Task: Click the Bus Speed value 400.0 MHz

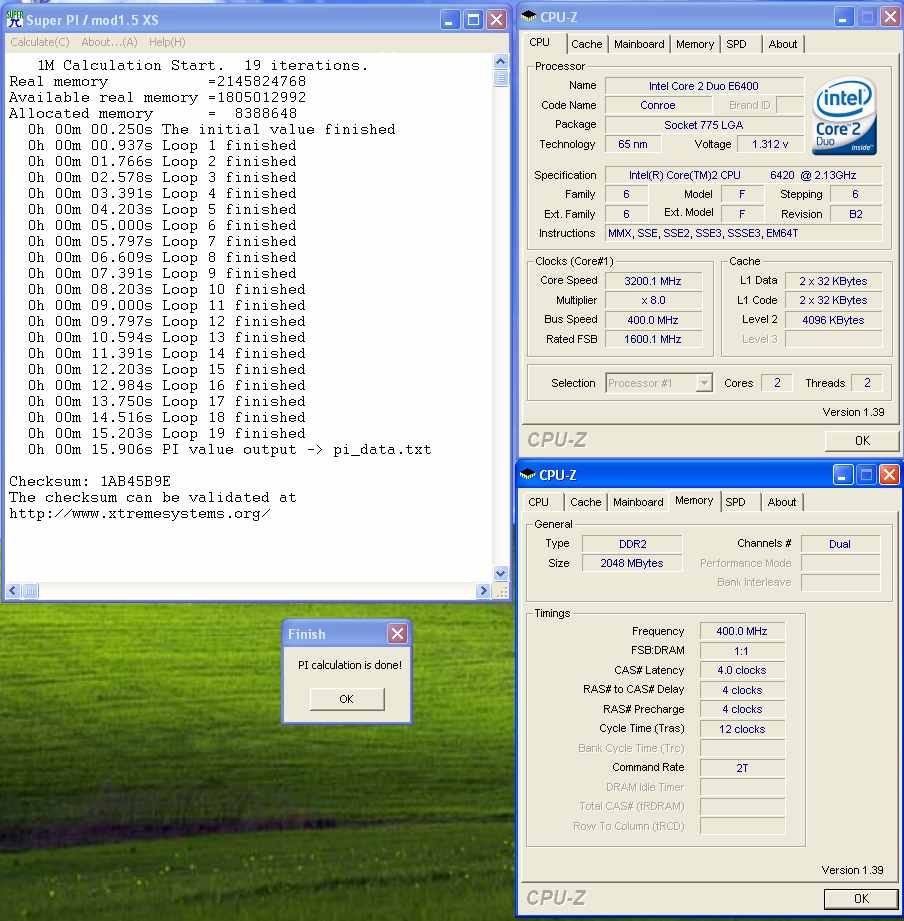Action: tap(653, 320)
